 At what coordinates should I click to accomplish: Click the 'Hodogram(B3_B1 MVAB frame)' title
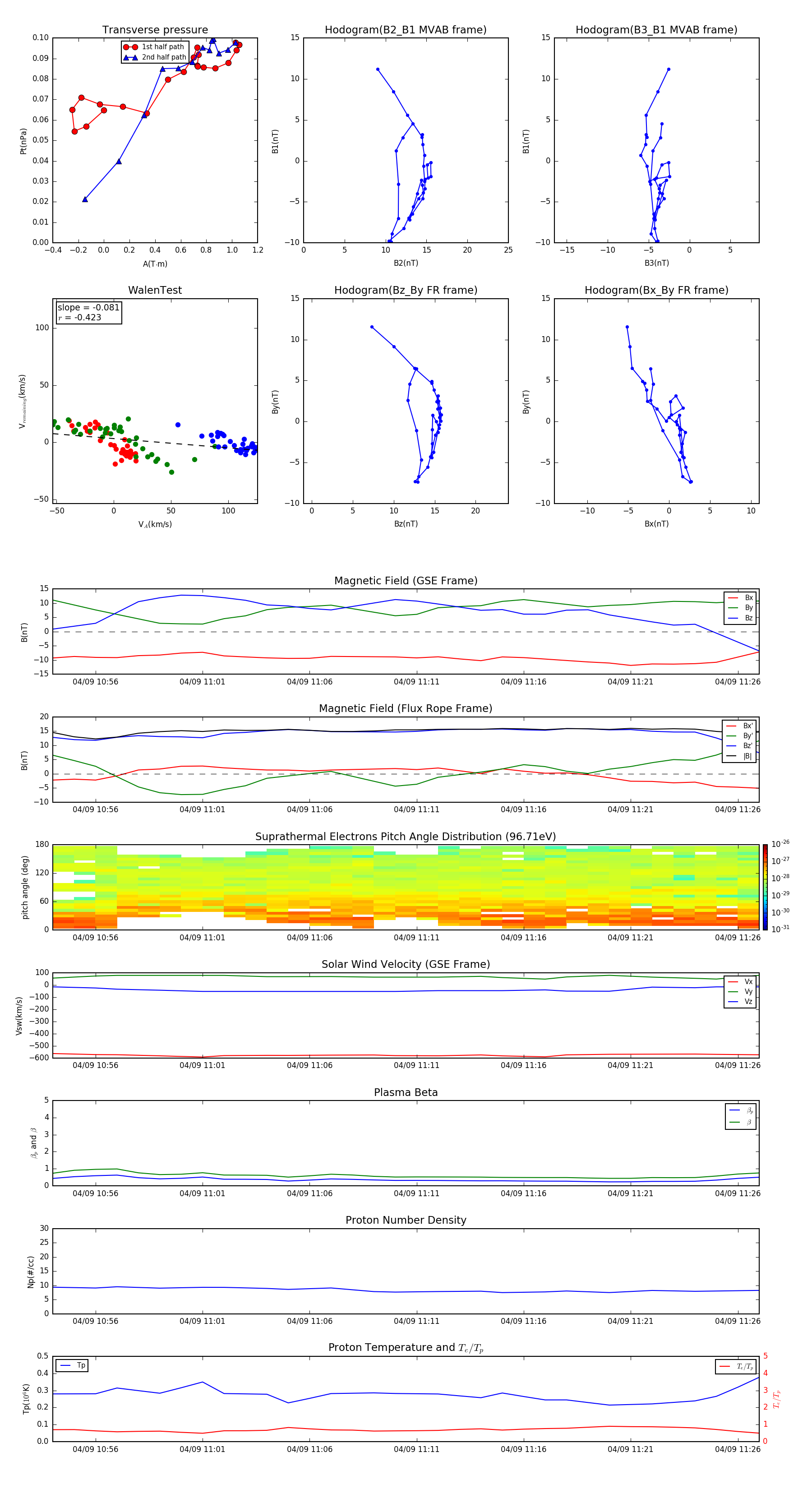pos(656,30)
